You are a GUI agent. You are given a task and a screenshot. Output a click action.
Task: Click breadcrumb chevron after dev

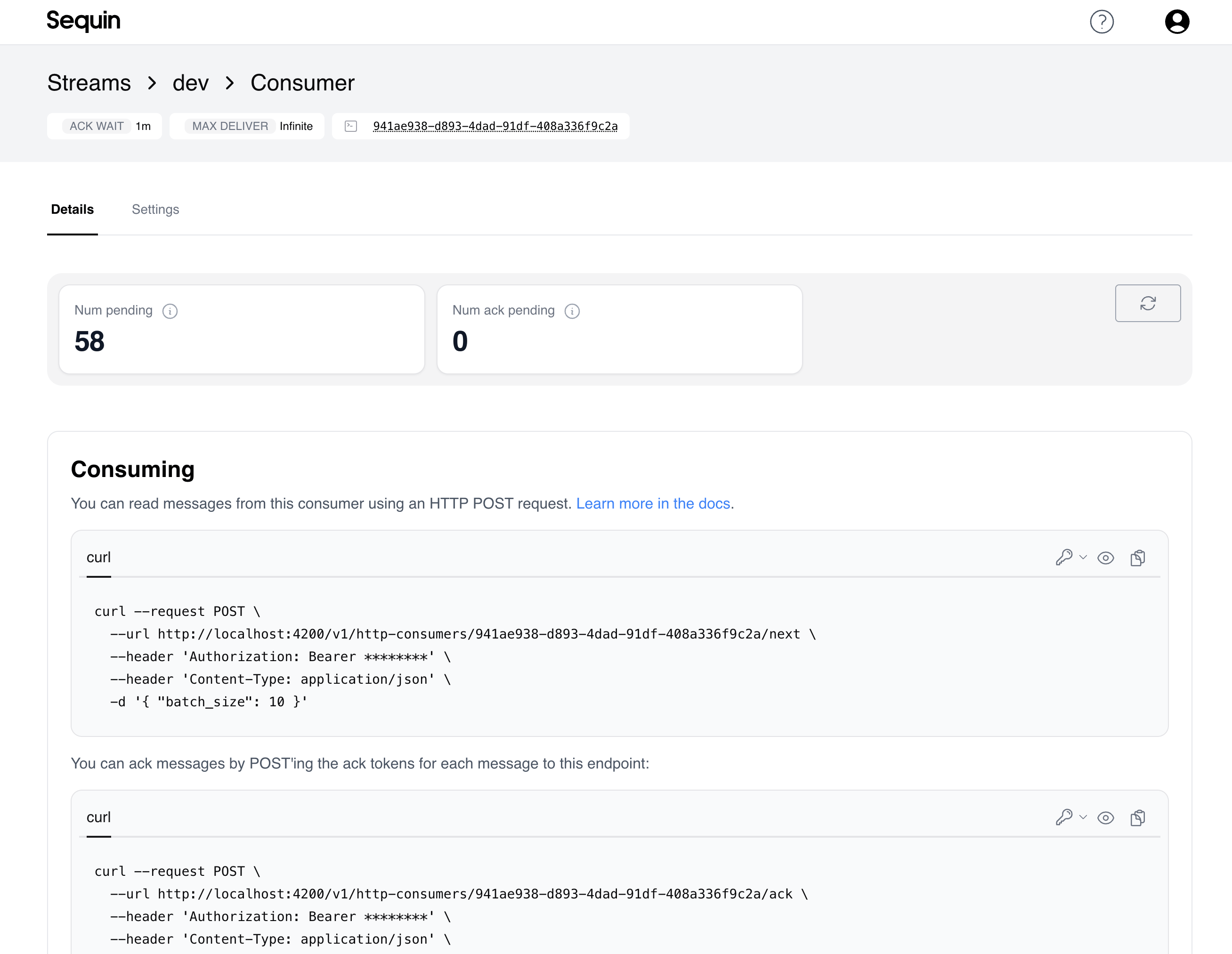[230, 83]
